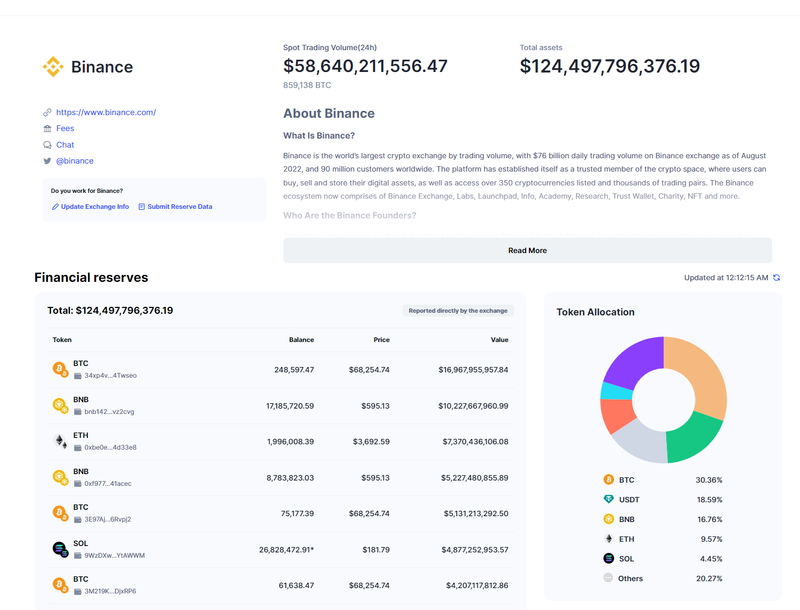The height and width of the screenshot is (610, 800).
Task: Click the refresh icon beside Updated time
Action: pos(777,278)
